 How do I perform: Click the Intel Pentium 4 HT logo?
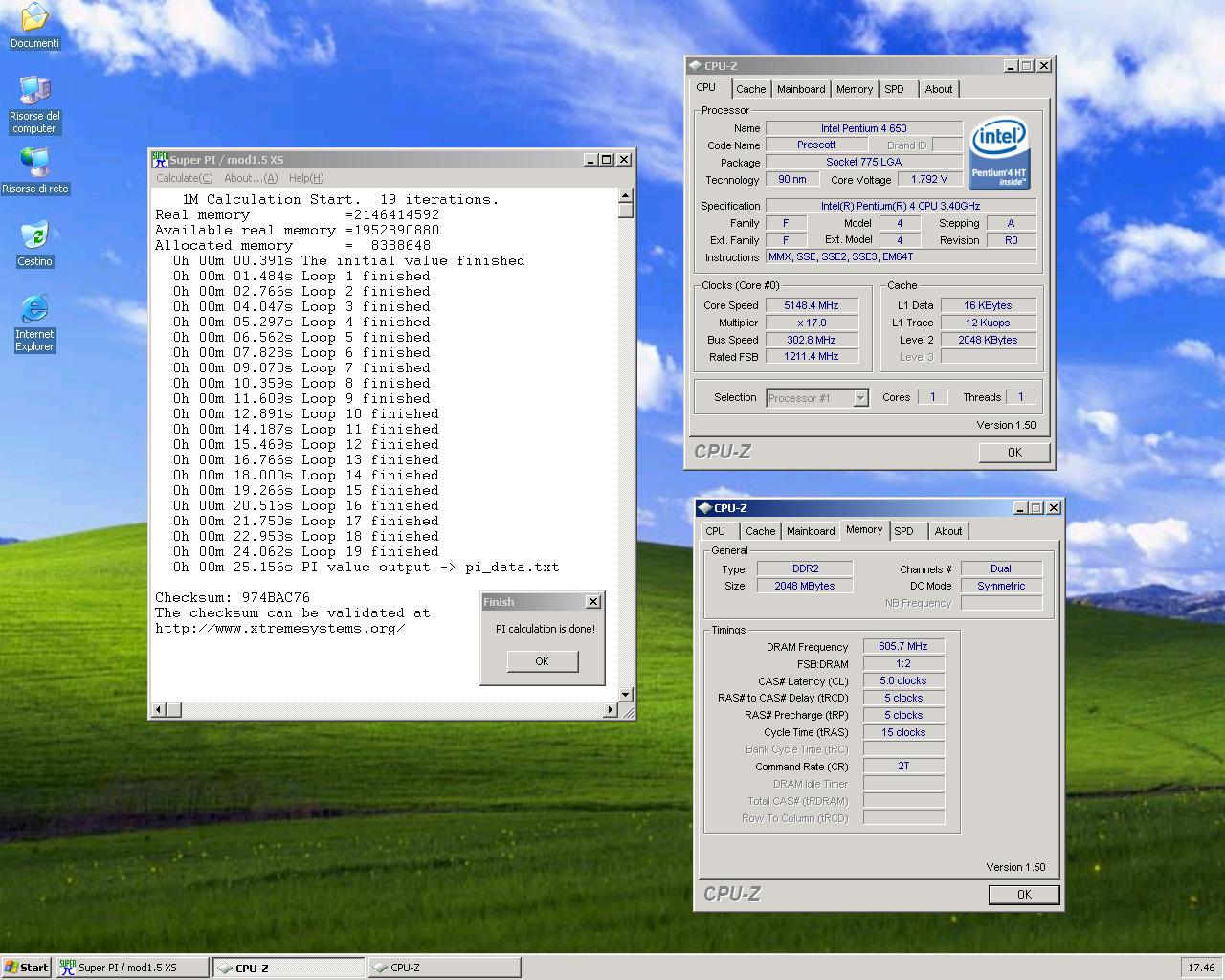(999, 153)
